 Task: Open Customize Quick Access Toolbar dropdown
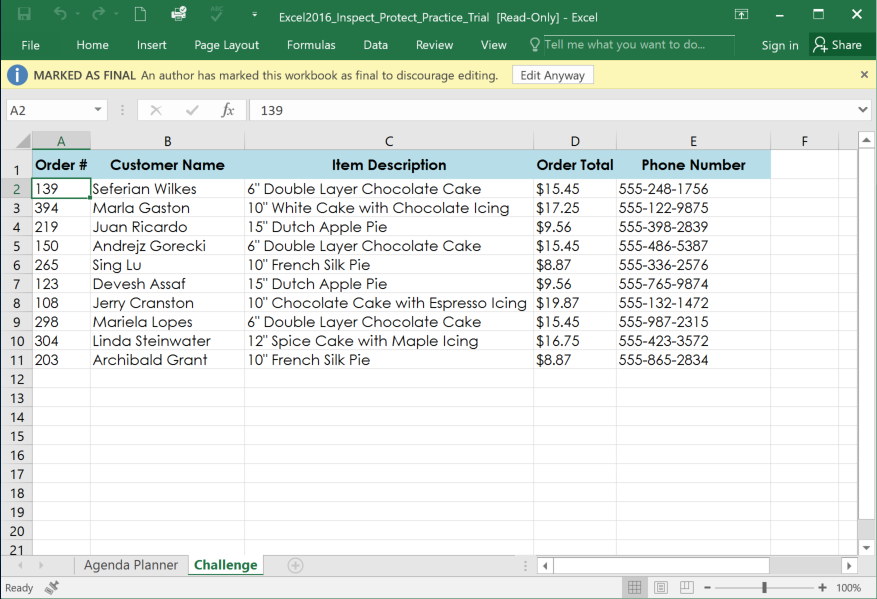(x=255, y=15)
